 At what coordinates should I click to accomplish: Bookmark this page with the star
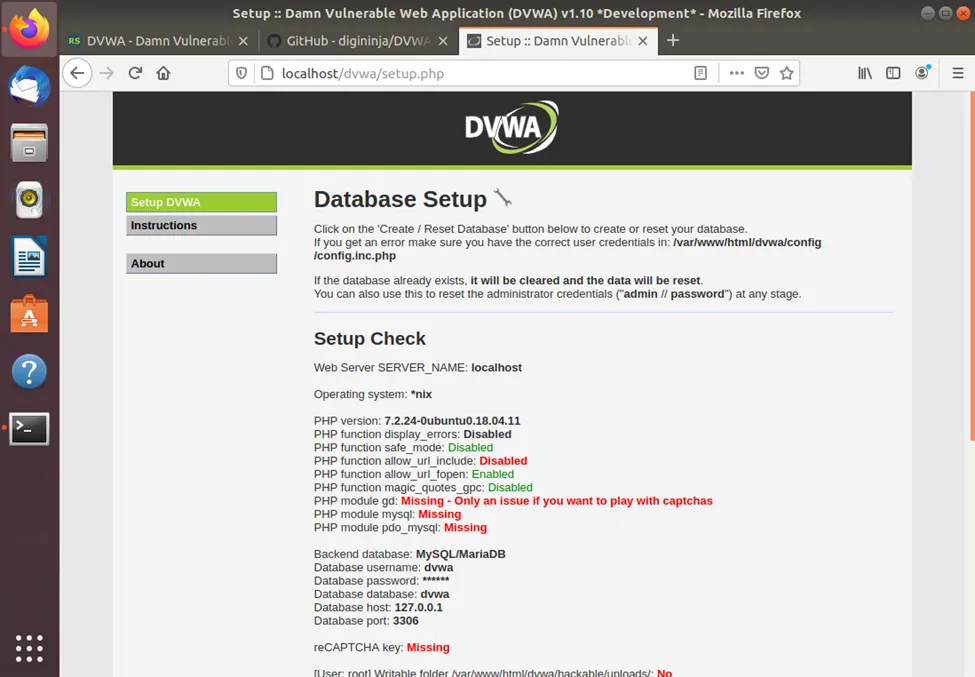(x=787, y=73)
